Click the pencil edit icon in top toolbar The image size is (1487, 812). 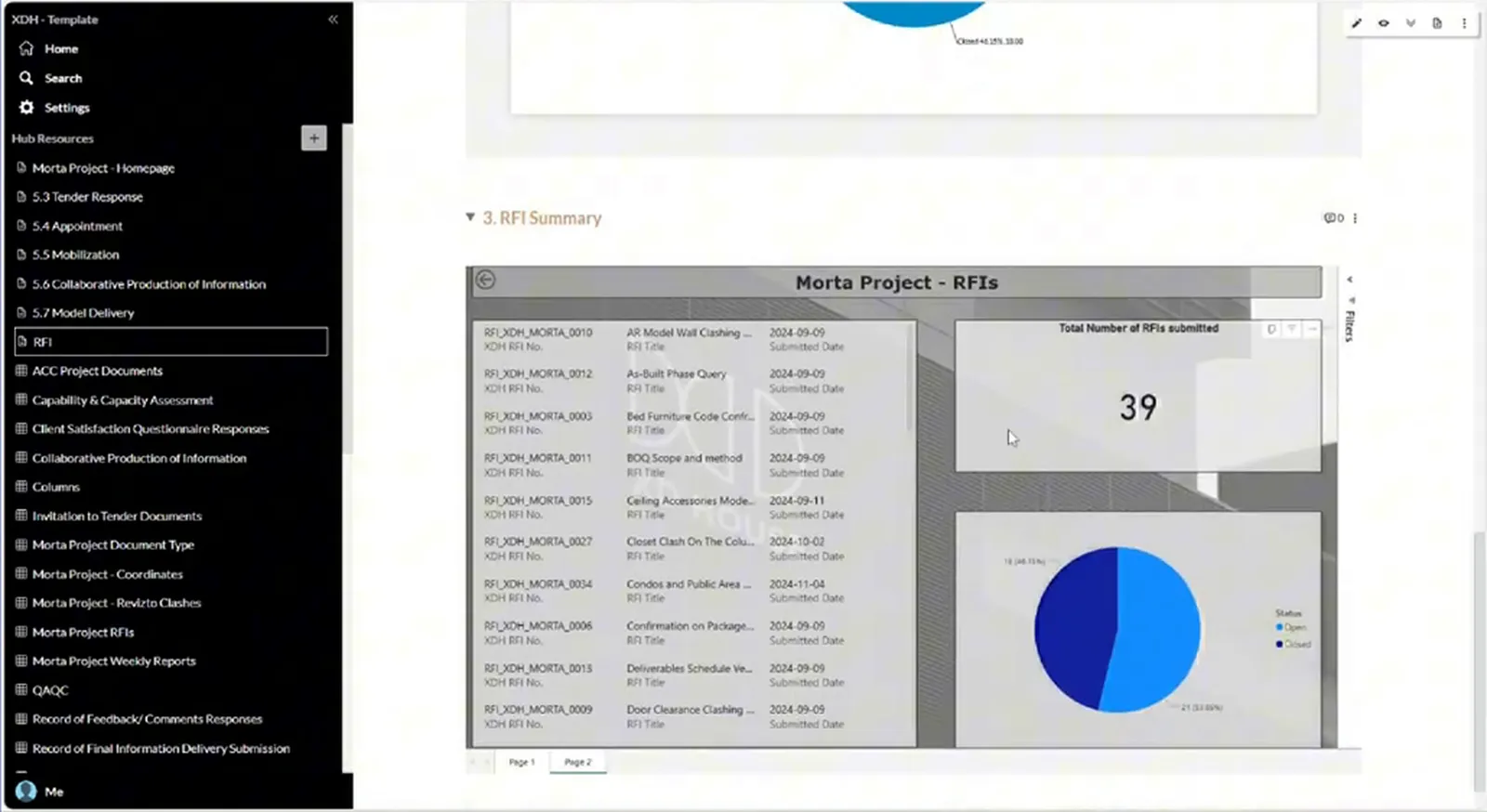[x=1357, y=23]
